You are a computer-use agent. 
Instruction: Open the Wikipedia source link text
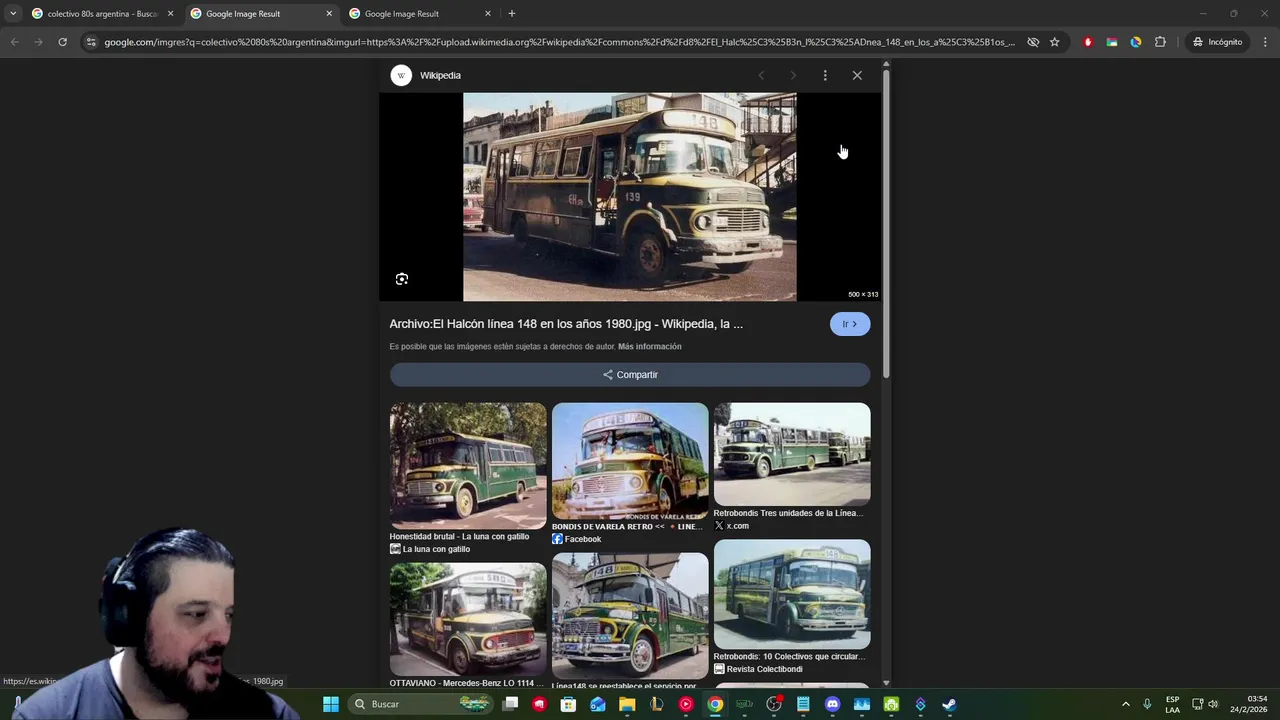tap(440, 75)
